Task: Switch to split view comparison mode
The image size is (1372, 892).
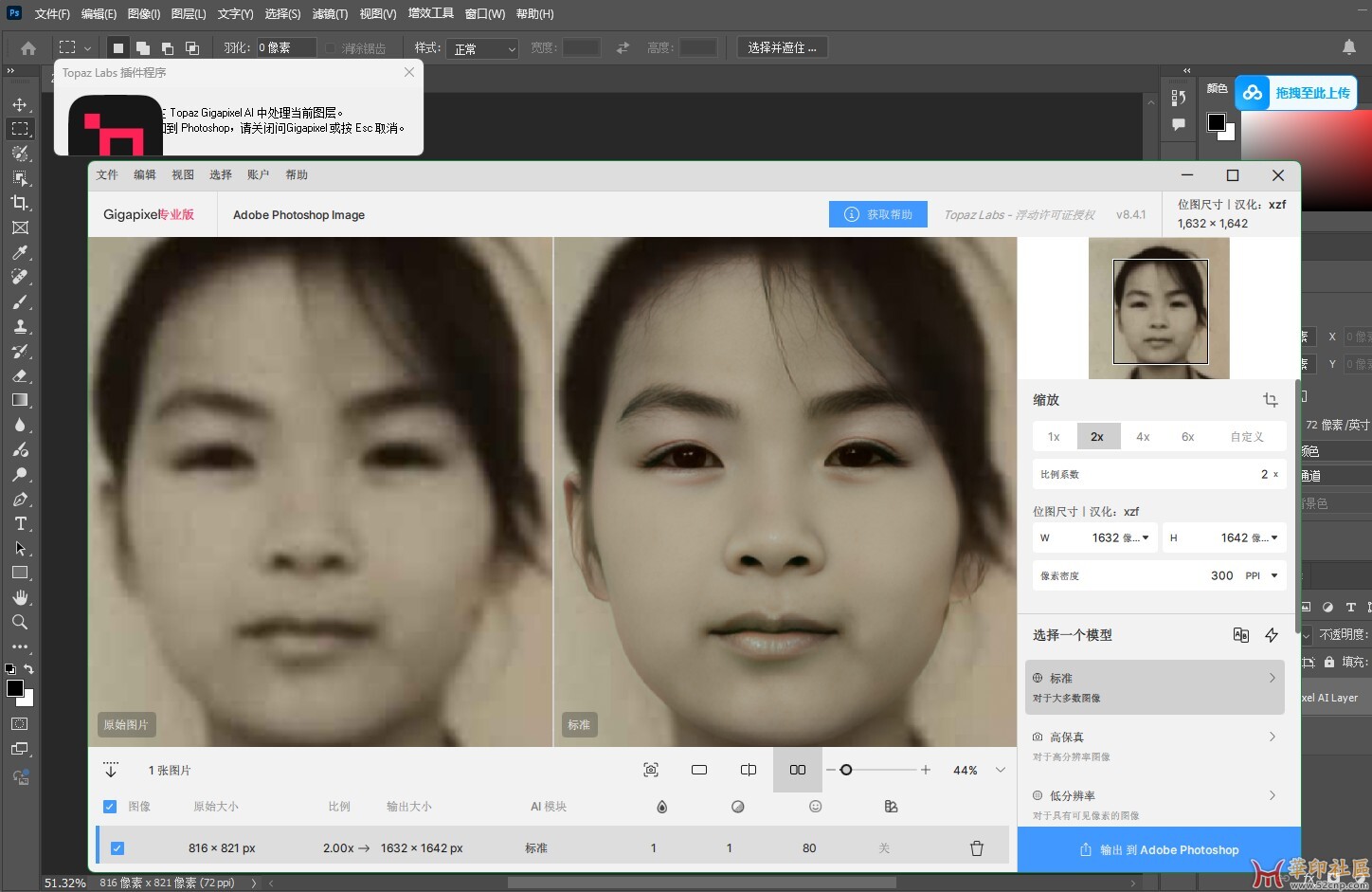Action: tap(749, 770)
